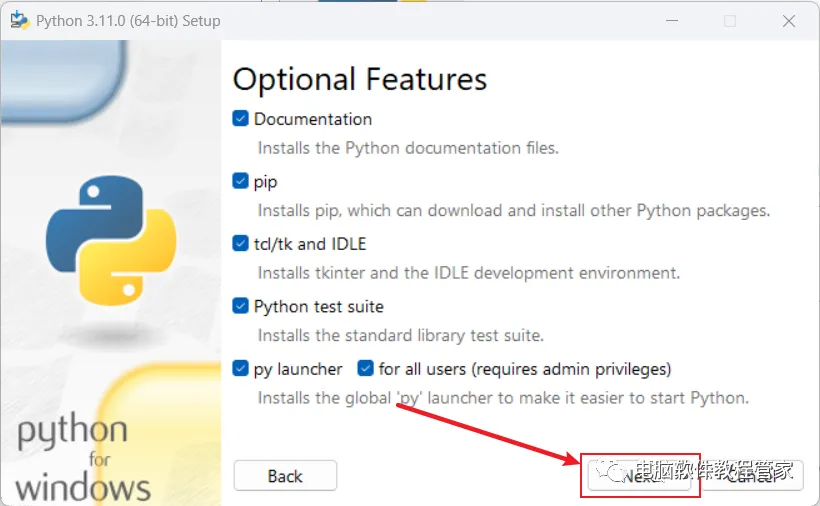Click the Python snake logo image

pos(111,240)
